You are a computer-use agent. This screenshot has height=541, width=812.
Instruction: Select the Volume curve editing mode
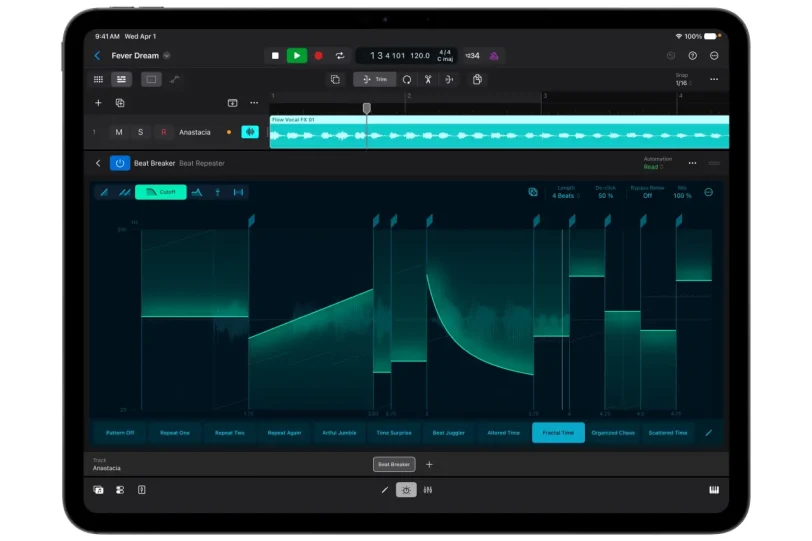click(x=197, y=192)
